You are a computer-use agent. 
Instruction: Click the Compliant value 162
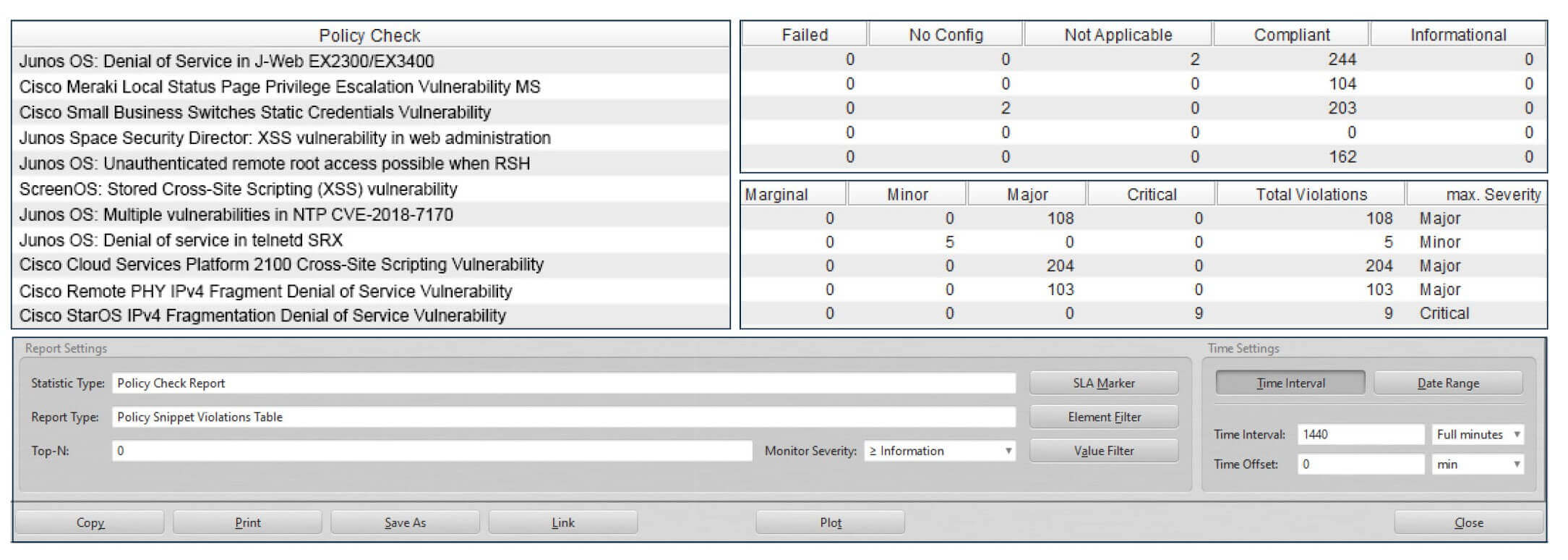click(x=1342, y=157)
